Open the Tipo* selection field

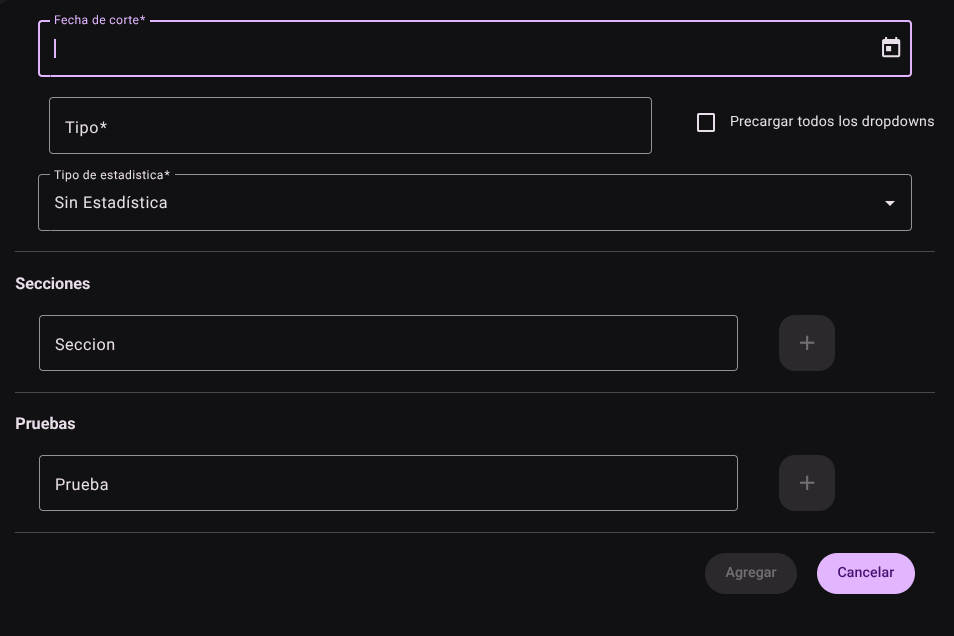coord(350,125)
